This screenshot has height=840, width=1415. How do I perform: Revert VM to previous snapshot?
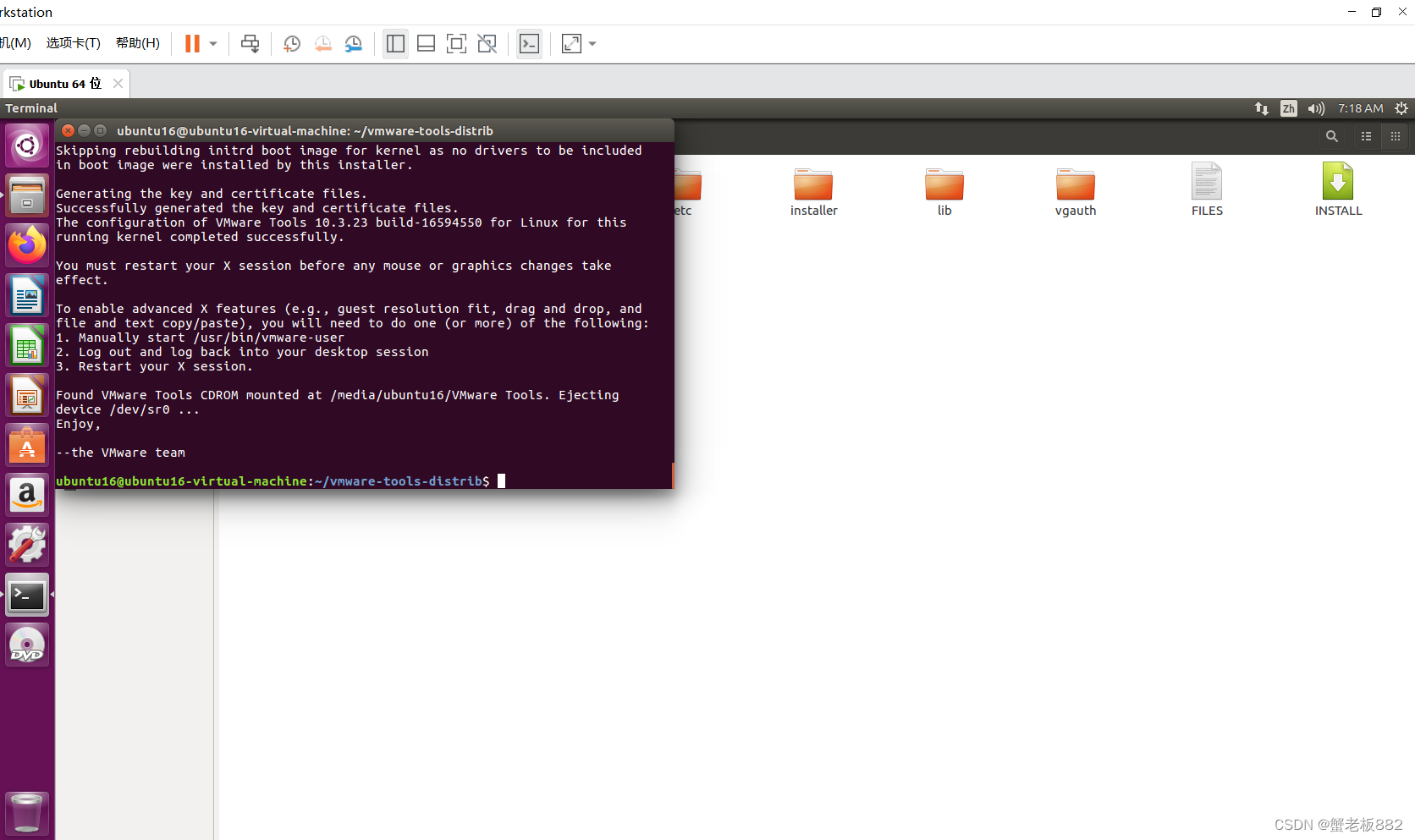323,44
